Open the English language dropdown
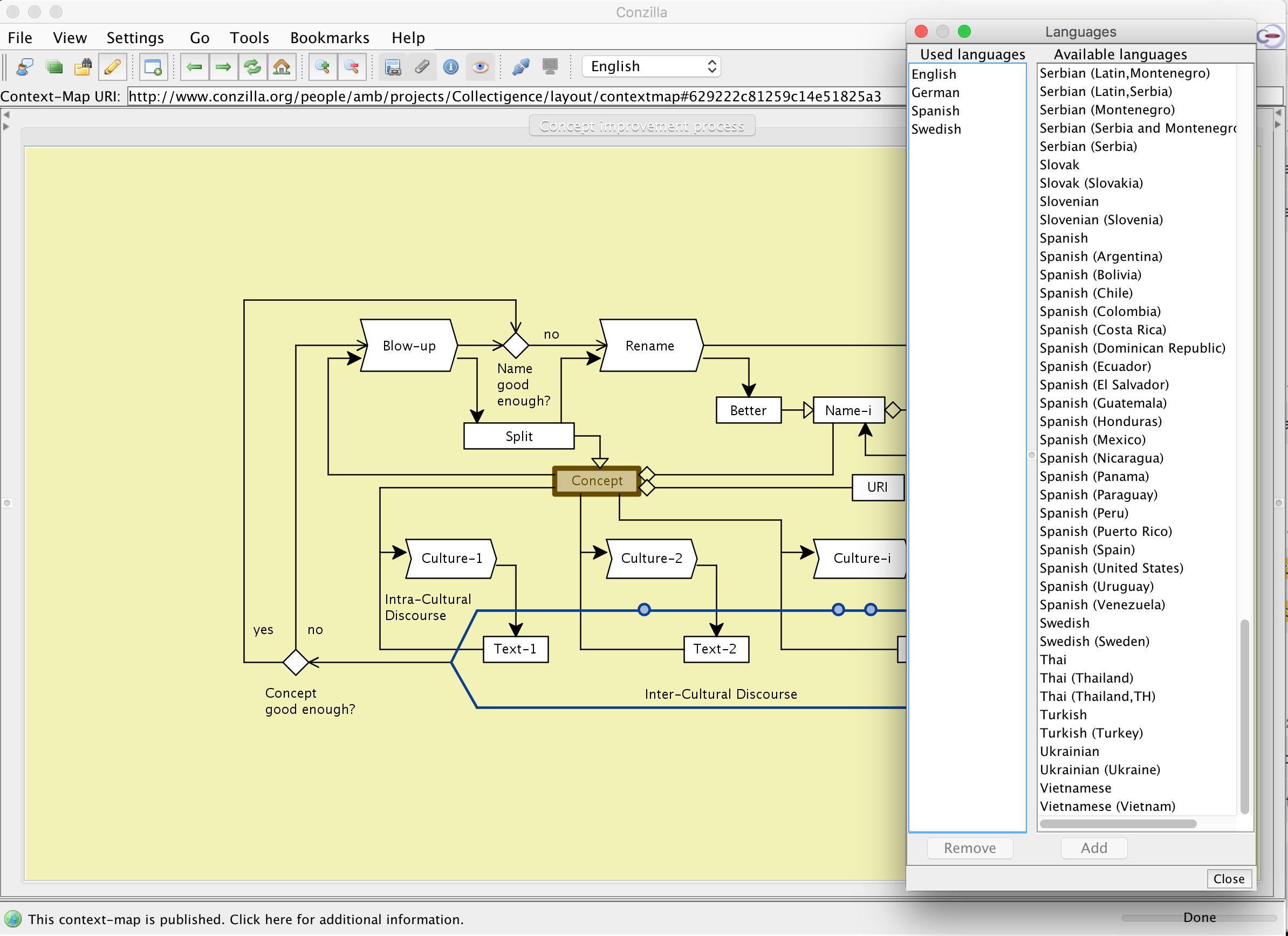 coord(652,66)
